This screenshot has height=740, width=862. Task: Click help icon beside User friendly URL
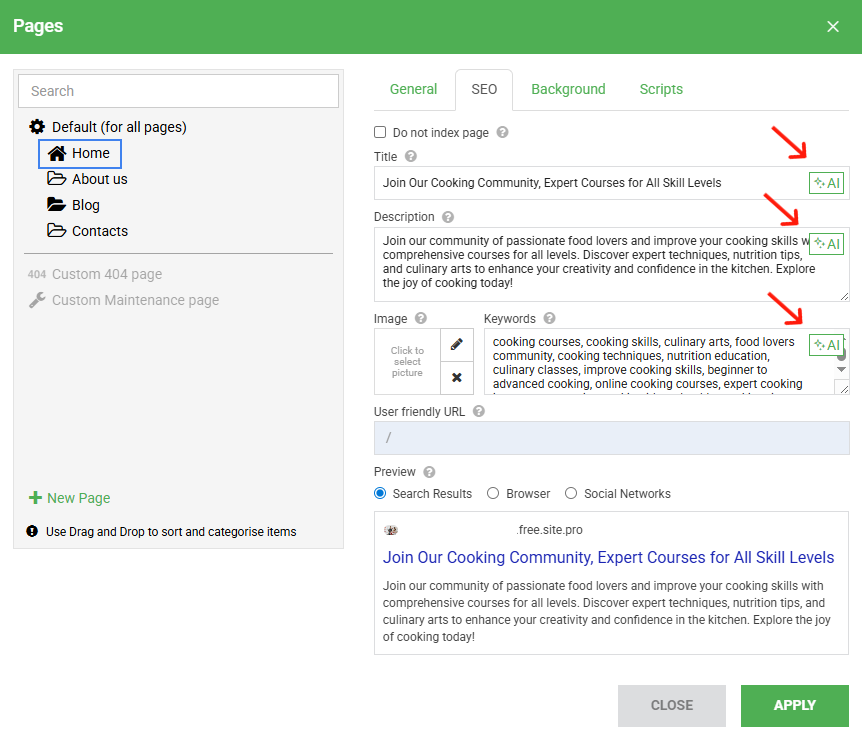(x=479, y=411)
